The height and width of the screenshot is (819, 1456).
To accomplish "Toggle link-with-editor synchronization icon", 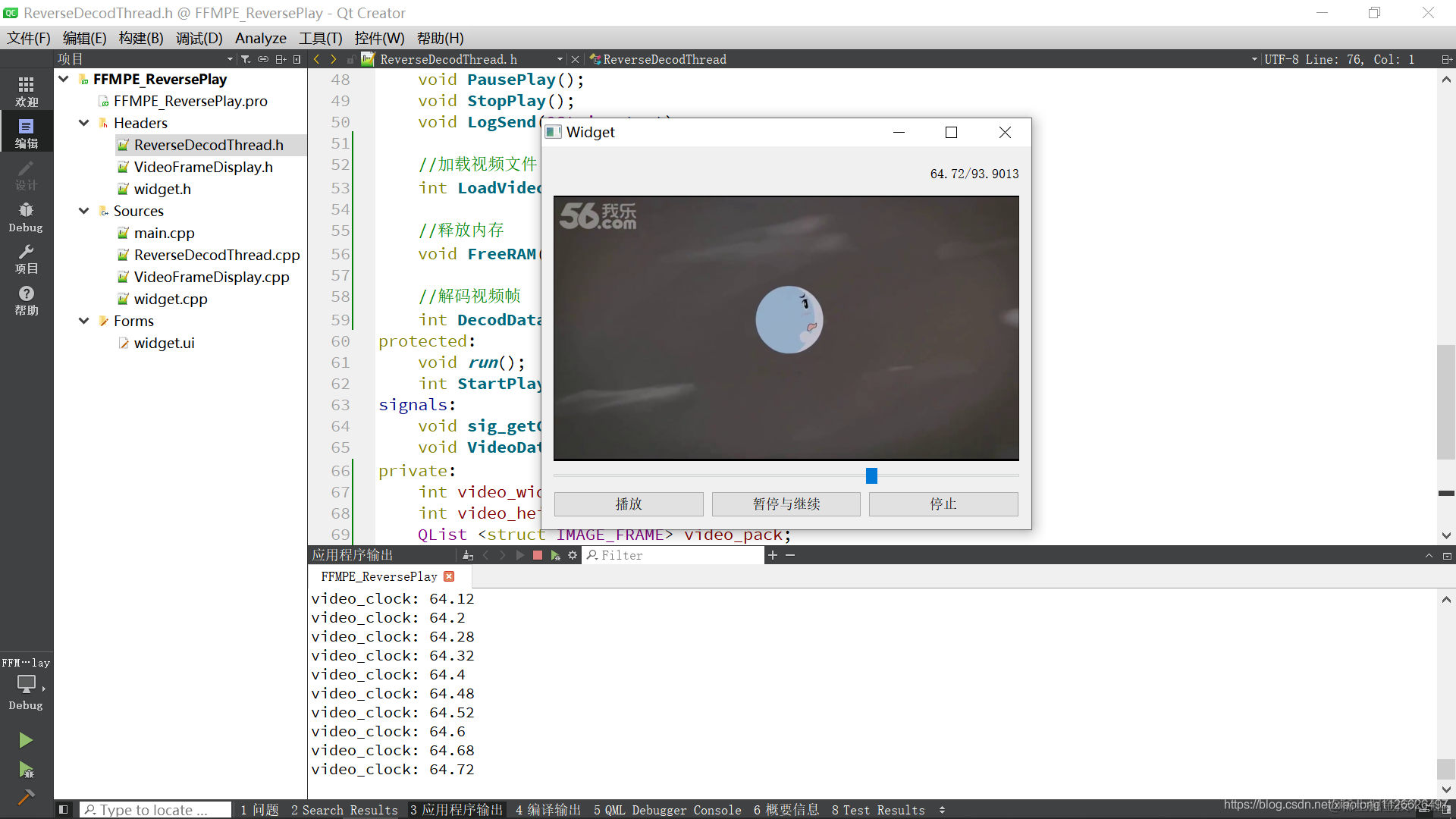I will click(x=263, y=59).
